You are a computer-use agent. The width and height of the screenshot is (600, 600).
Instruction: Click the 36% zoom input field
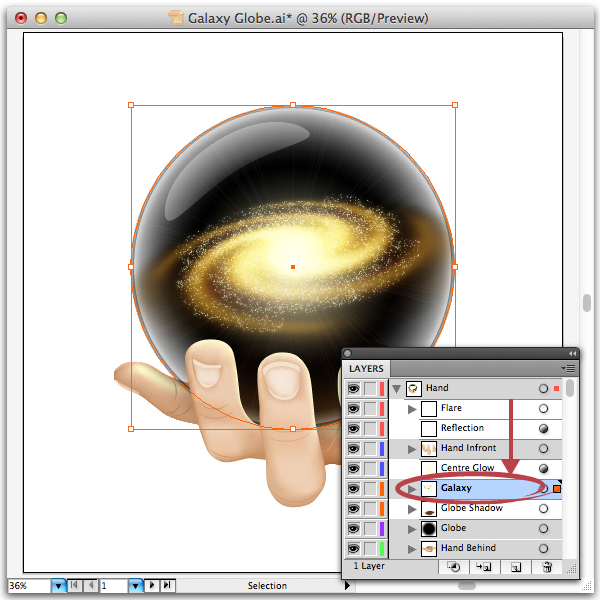tap(29, 585)
